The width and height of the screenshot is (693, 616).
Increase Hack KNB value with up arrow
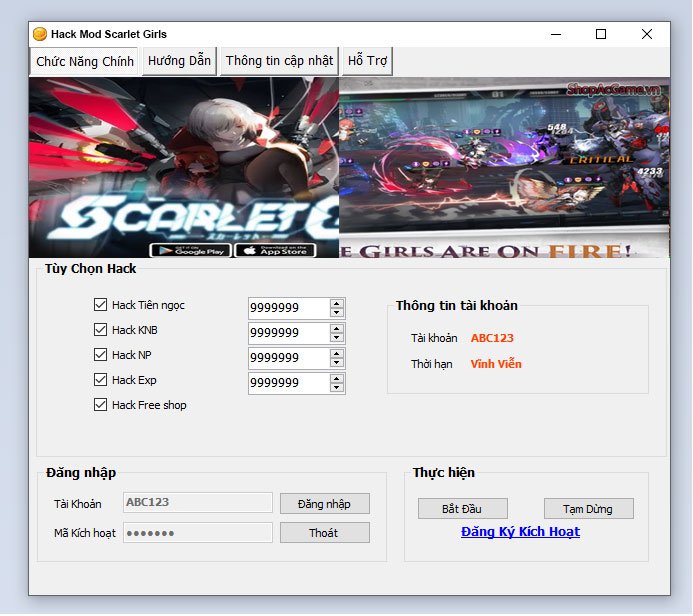[x=337, y=328]
